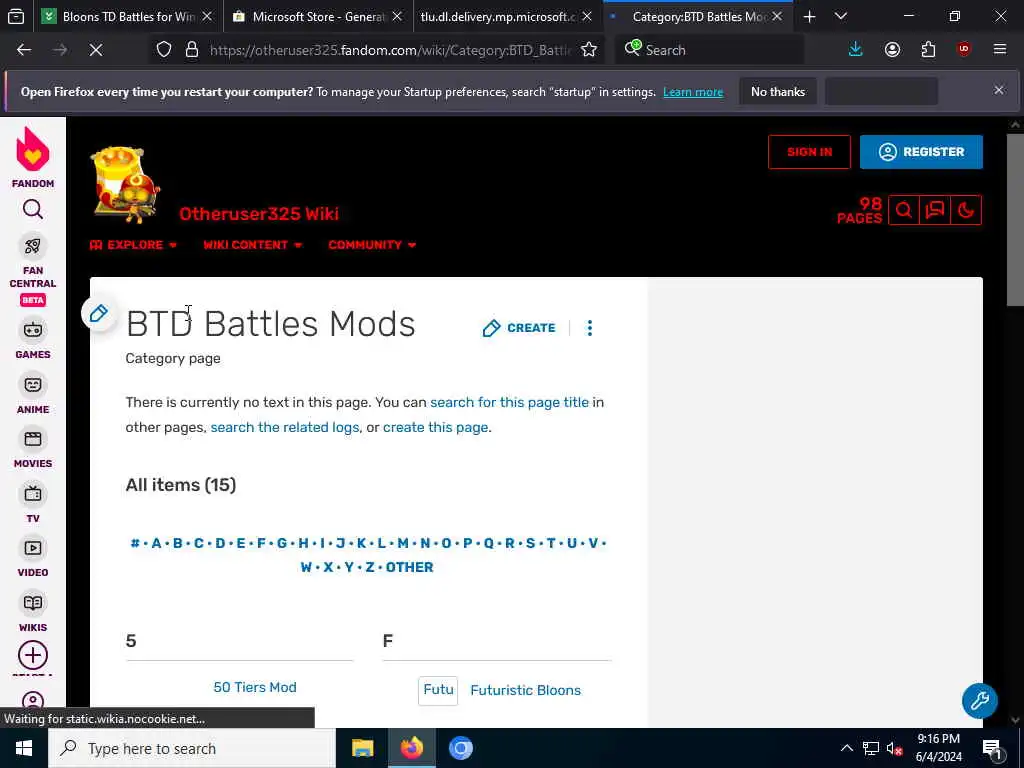Click No thanks in Firefox notification
This screenshot has width=1024, height=768.
click(x=778, y=91)
